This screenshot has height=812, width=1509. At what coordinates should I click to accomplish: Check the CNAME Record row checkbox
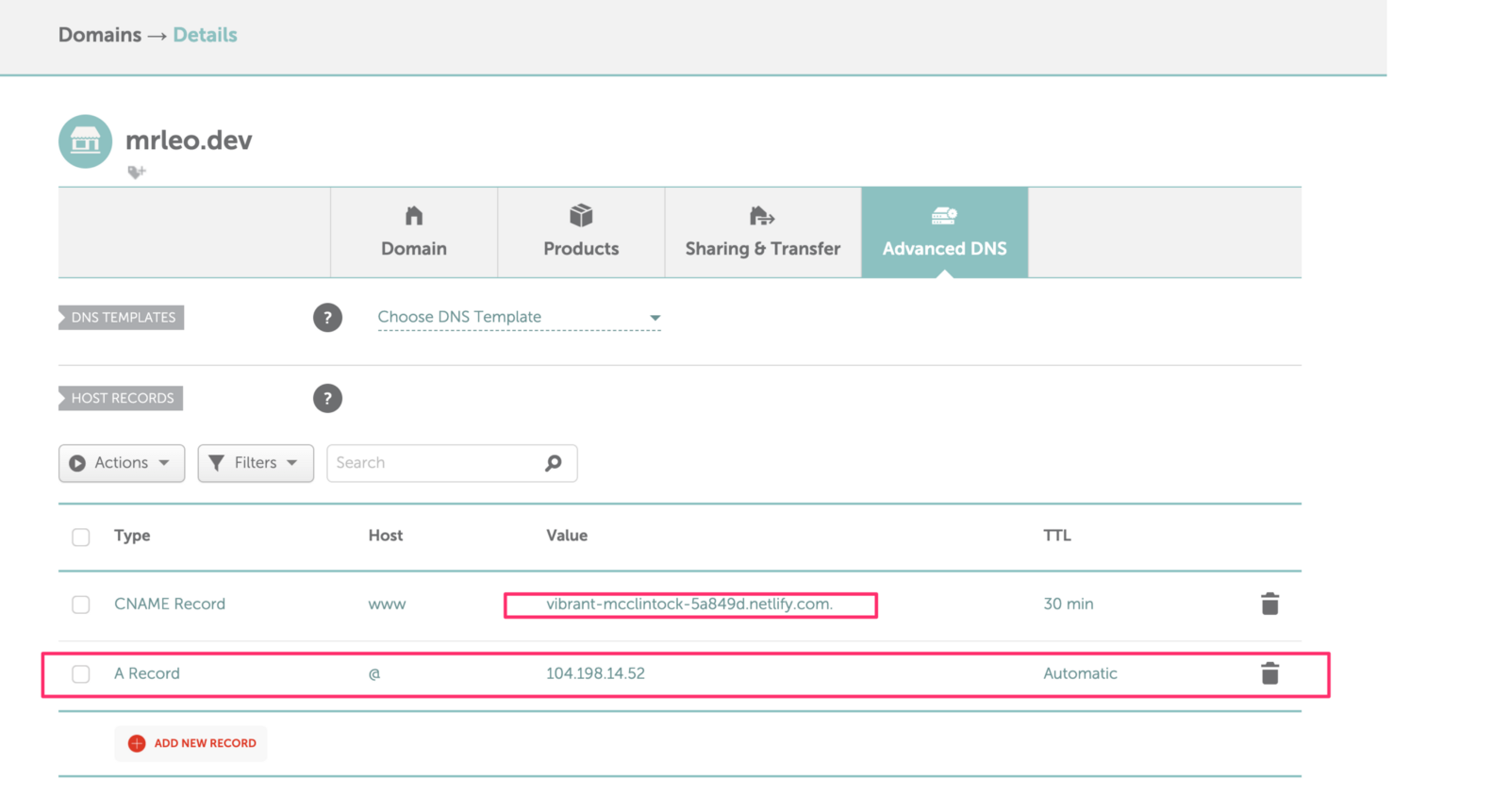coord(81,605)
